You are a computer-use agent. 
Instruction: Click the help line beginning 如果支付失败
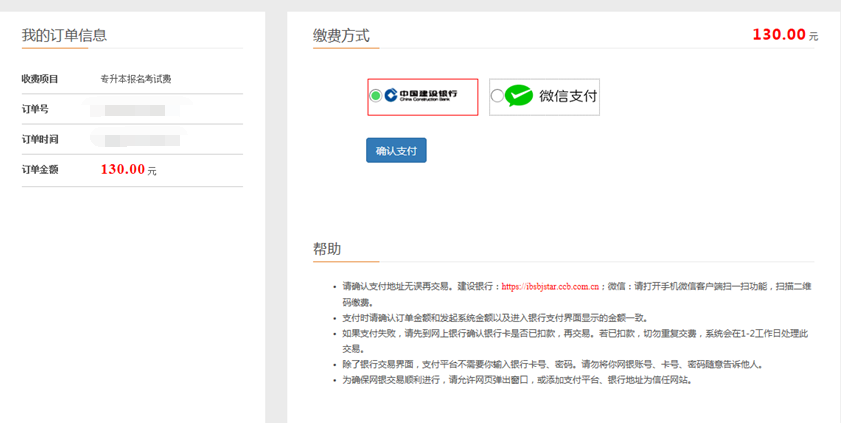coord(575,341)
